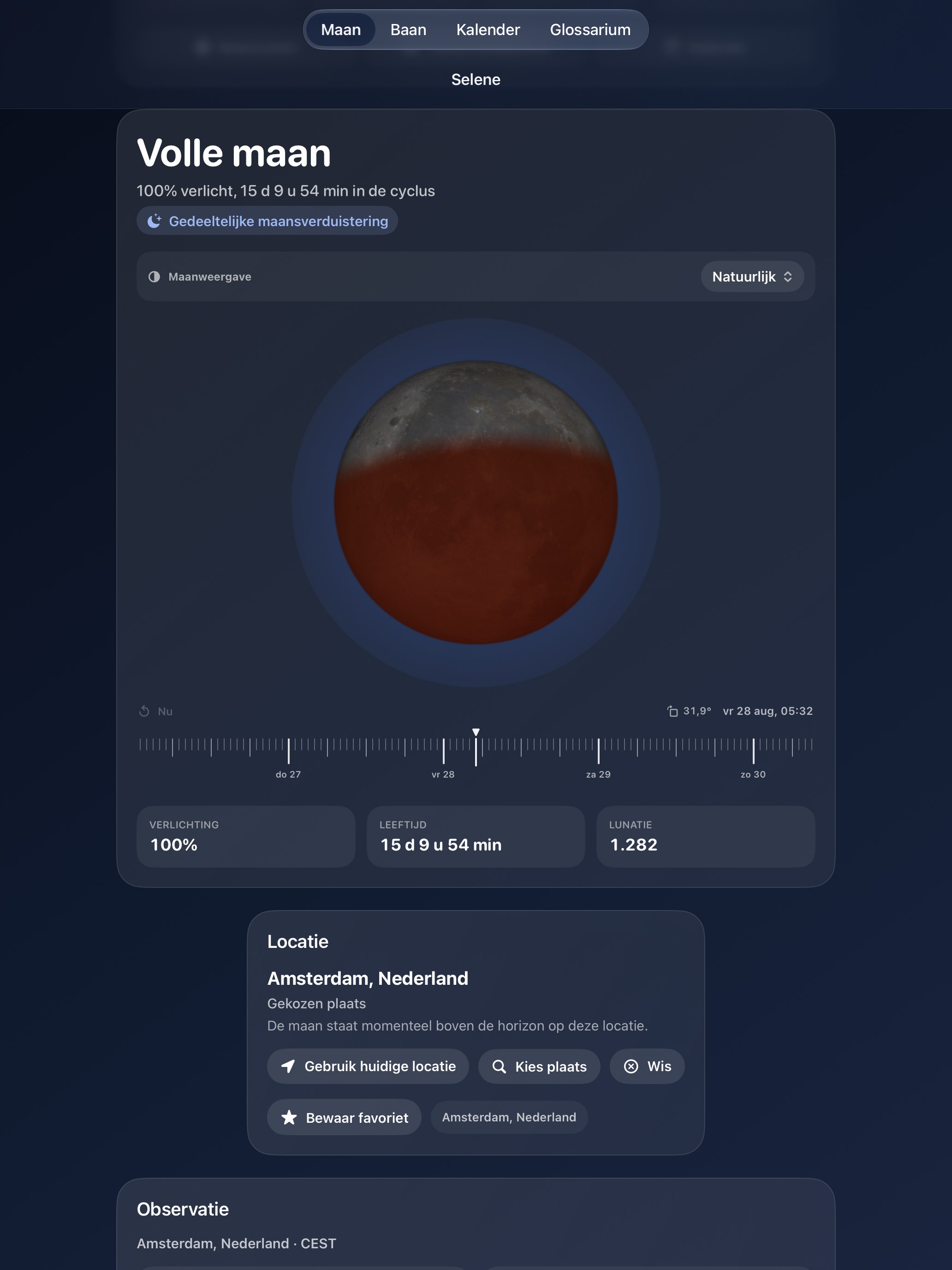Click the star icon in Bewaar favoriet

(289, 1117)
